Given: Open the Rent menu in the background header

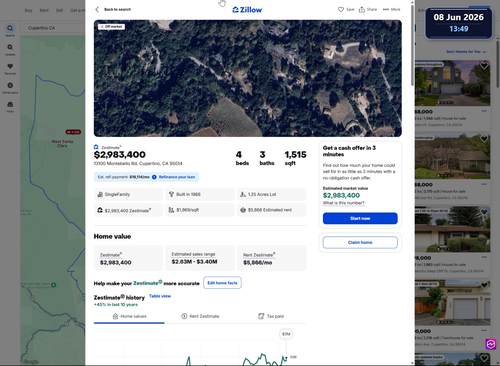Looking at the screenshot, I should click(44, 10).
